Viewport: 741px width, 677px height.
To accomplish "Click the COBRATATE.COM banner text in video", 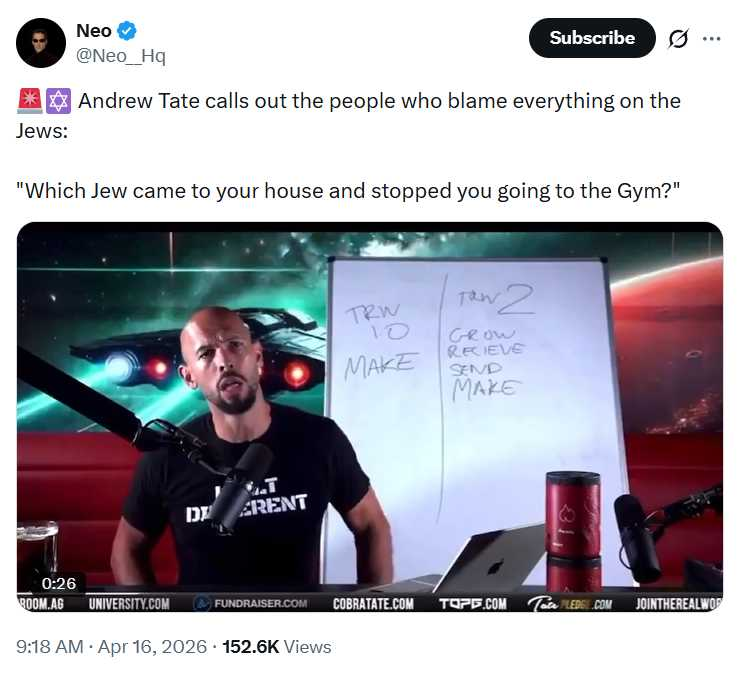I will tap(373, 604).
